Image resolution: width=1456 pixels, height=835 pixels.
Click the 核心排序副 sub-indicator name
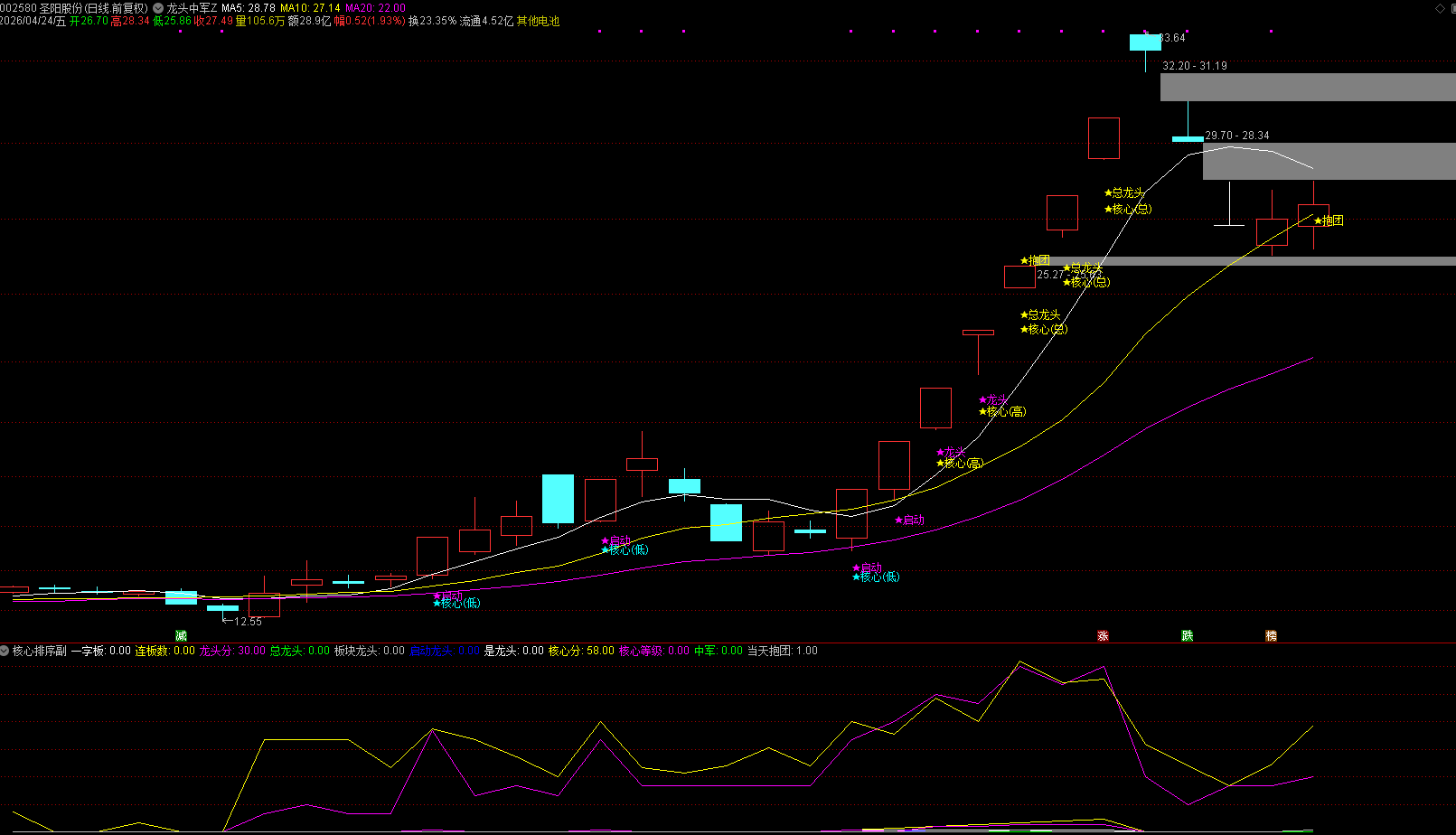[x=40, y=651]
